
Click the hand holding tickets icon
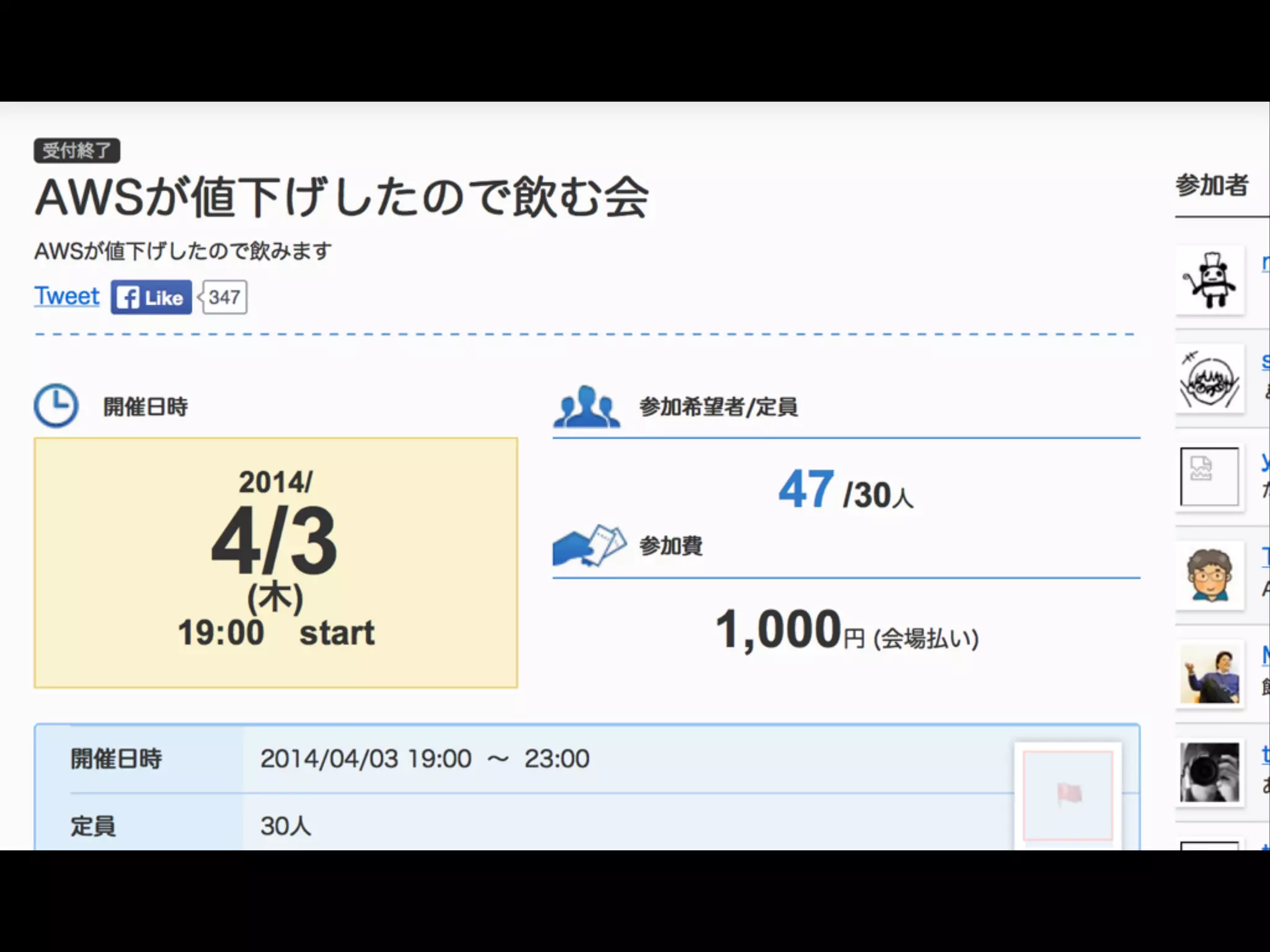589,545
